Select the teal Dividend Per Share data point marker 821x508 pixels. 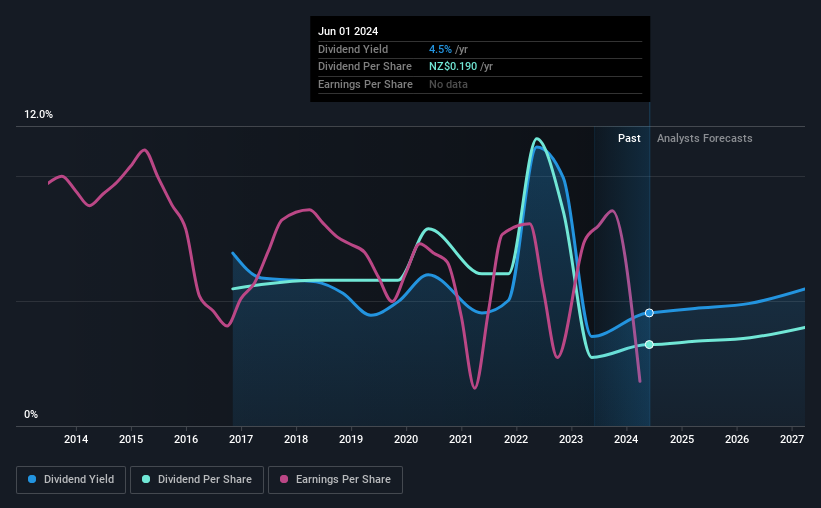(649, 345)
